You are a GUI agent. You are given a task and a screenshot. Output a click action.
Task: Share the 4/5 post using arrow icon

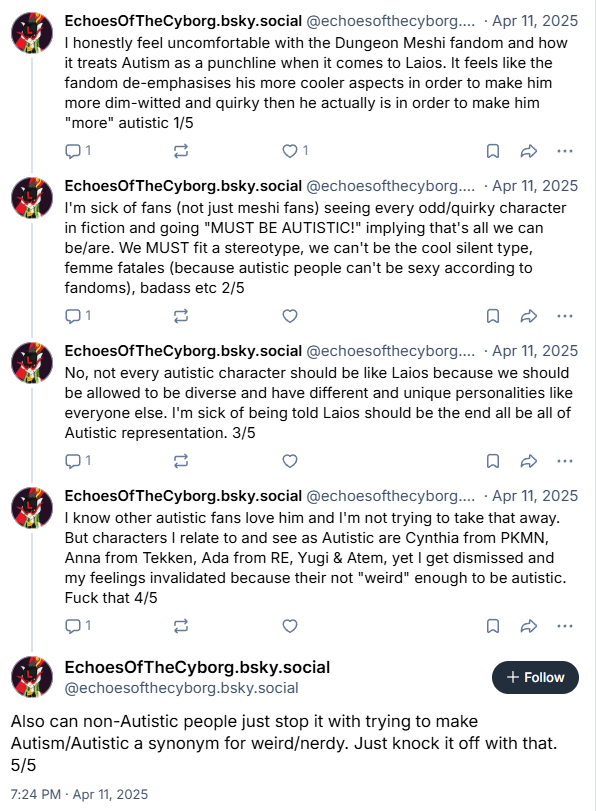[x=528, y=626]
